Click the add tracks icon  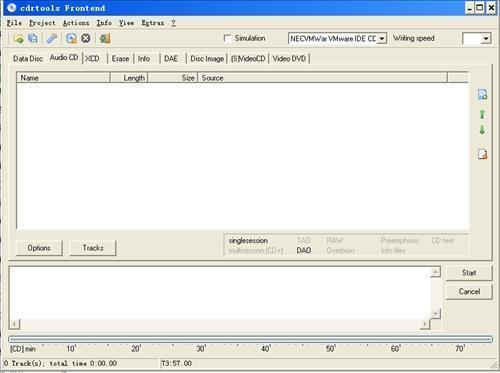tap(482, 94)
